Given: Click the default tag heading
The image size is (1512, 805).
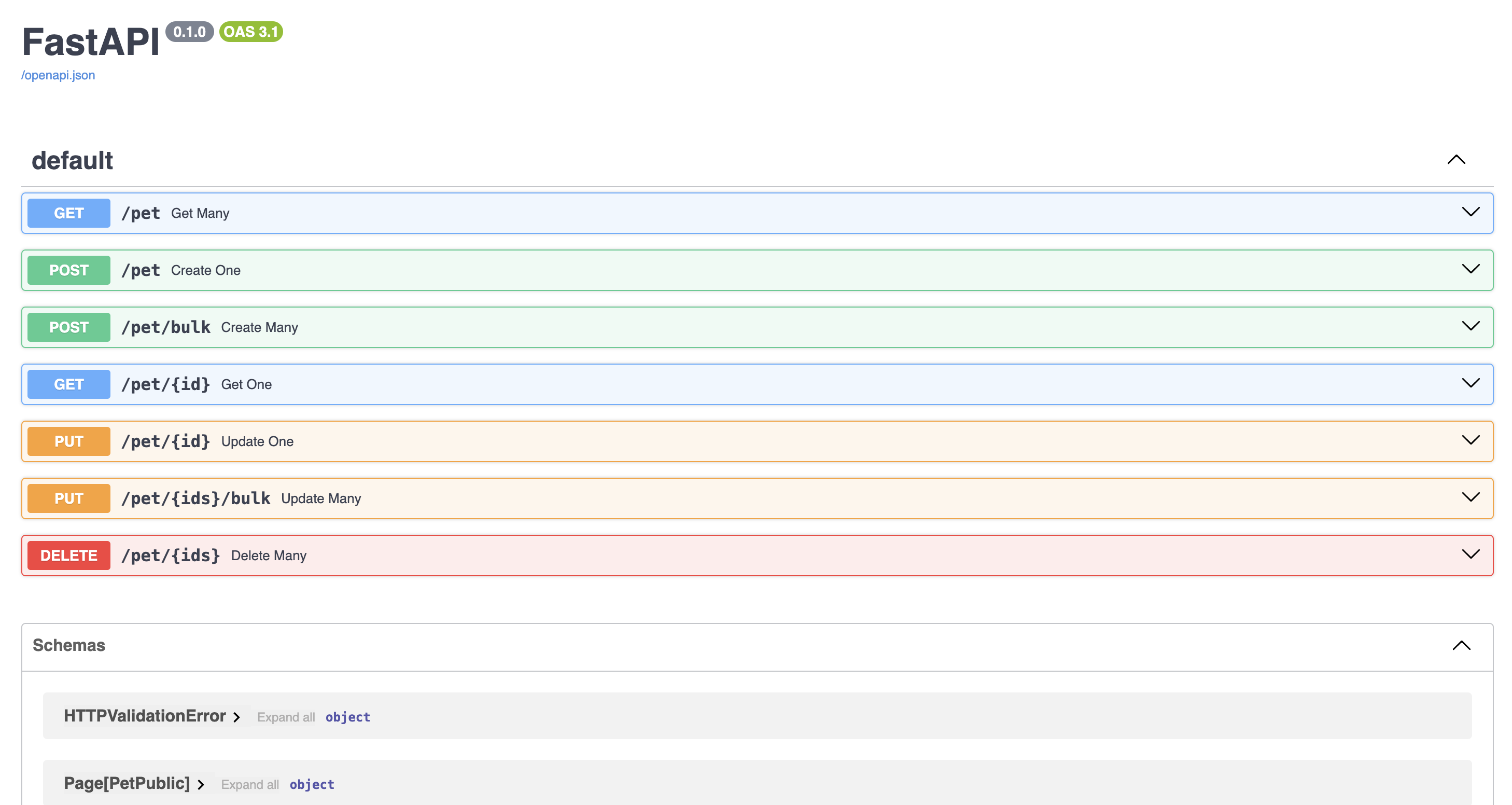Looking at the screenshot, I should pos(72,161).
